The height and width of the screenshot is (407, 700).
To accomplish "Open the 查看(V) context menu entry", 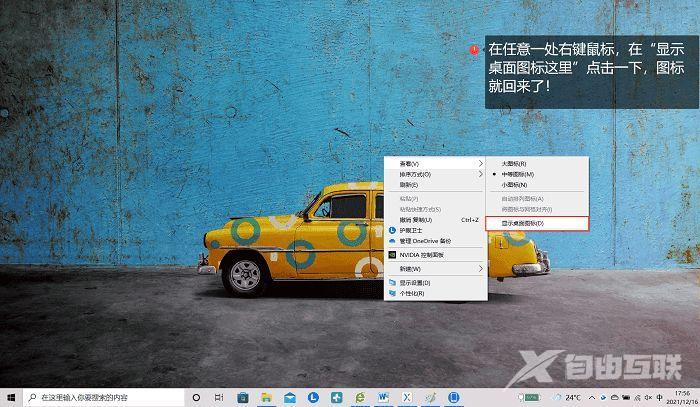I will [x=435, y=164].
